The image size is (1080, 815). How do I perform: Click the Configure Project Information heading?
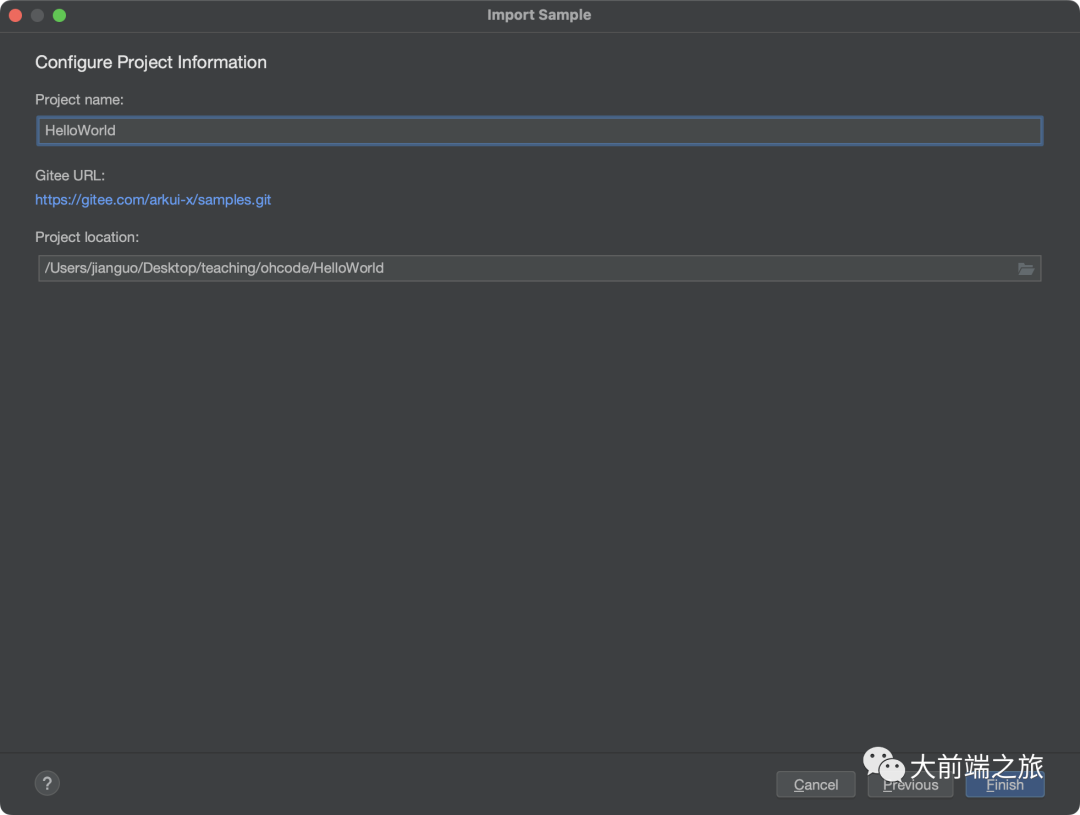click(151, 62)
